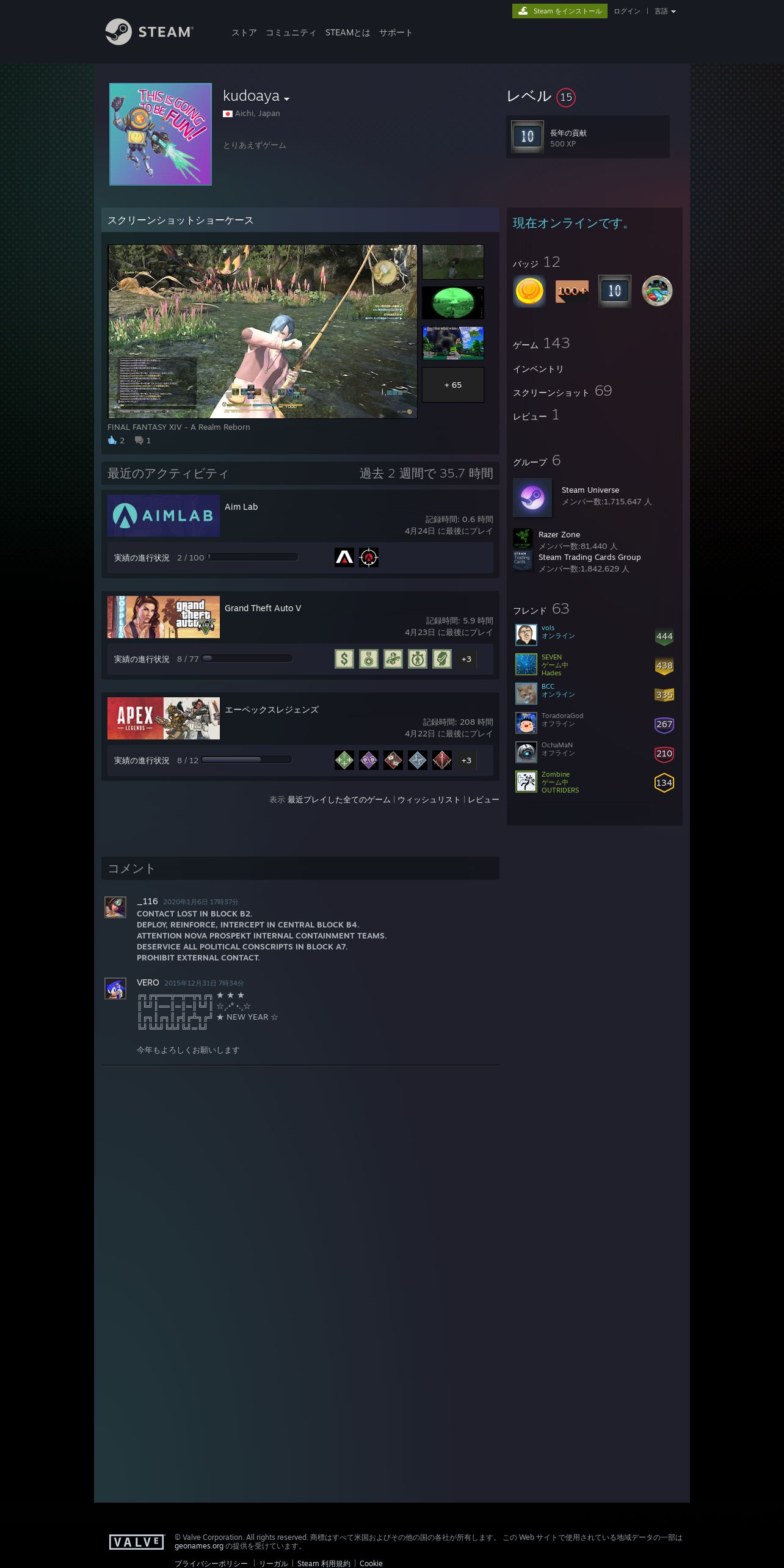Open the コミュニティ menu
Viewport: 784px width, 1568px height.
[291, 32]
